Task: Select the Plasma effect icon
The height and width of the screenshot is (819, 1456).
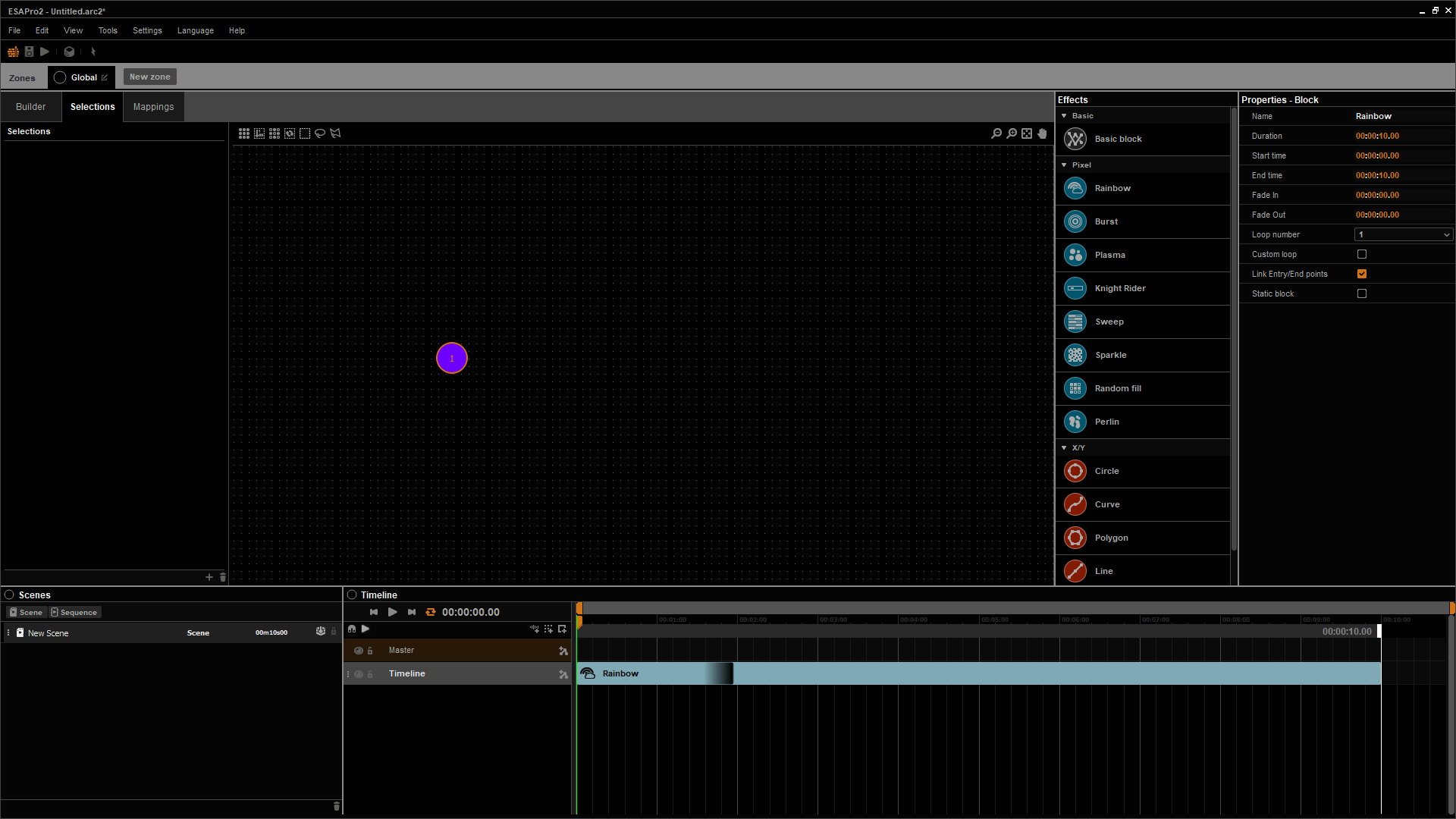Action: [x=1075, y=255]
